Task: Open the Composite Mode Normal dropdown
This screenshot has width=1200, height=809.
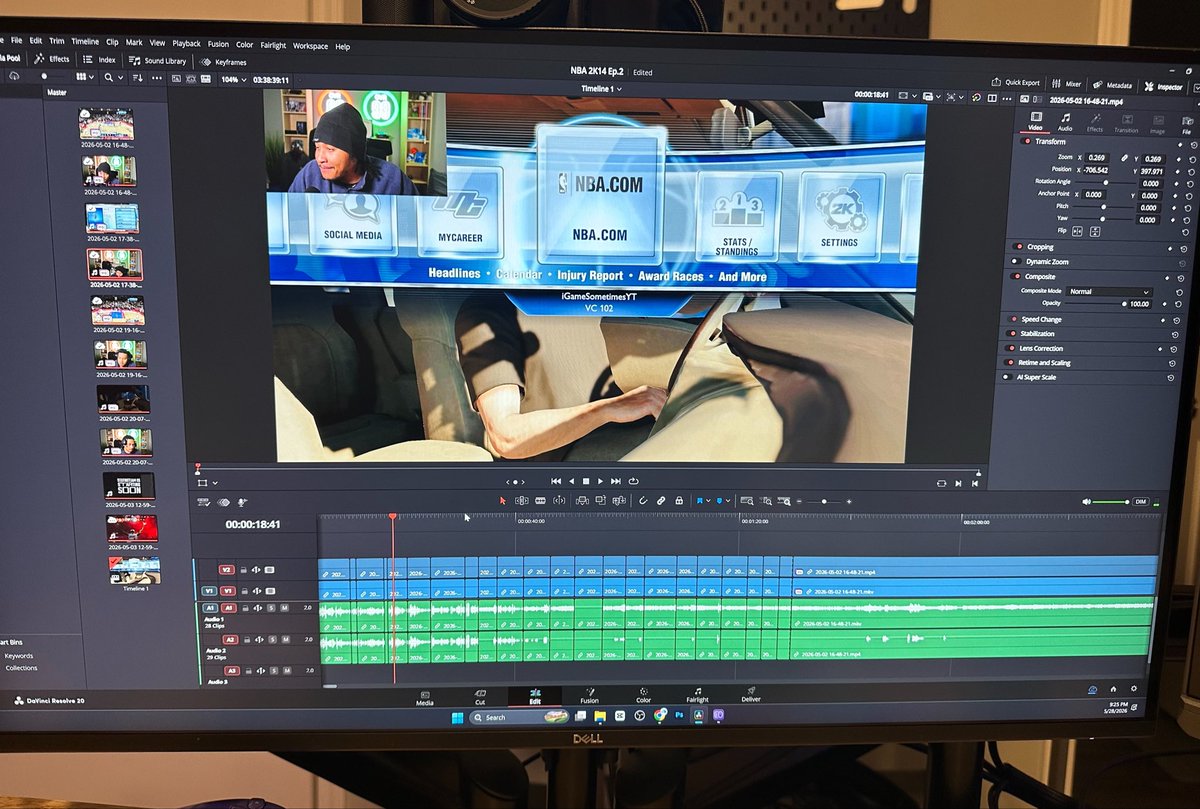Action: click(1109, 291)
